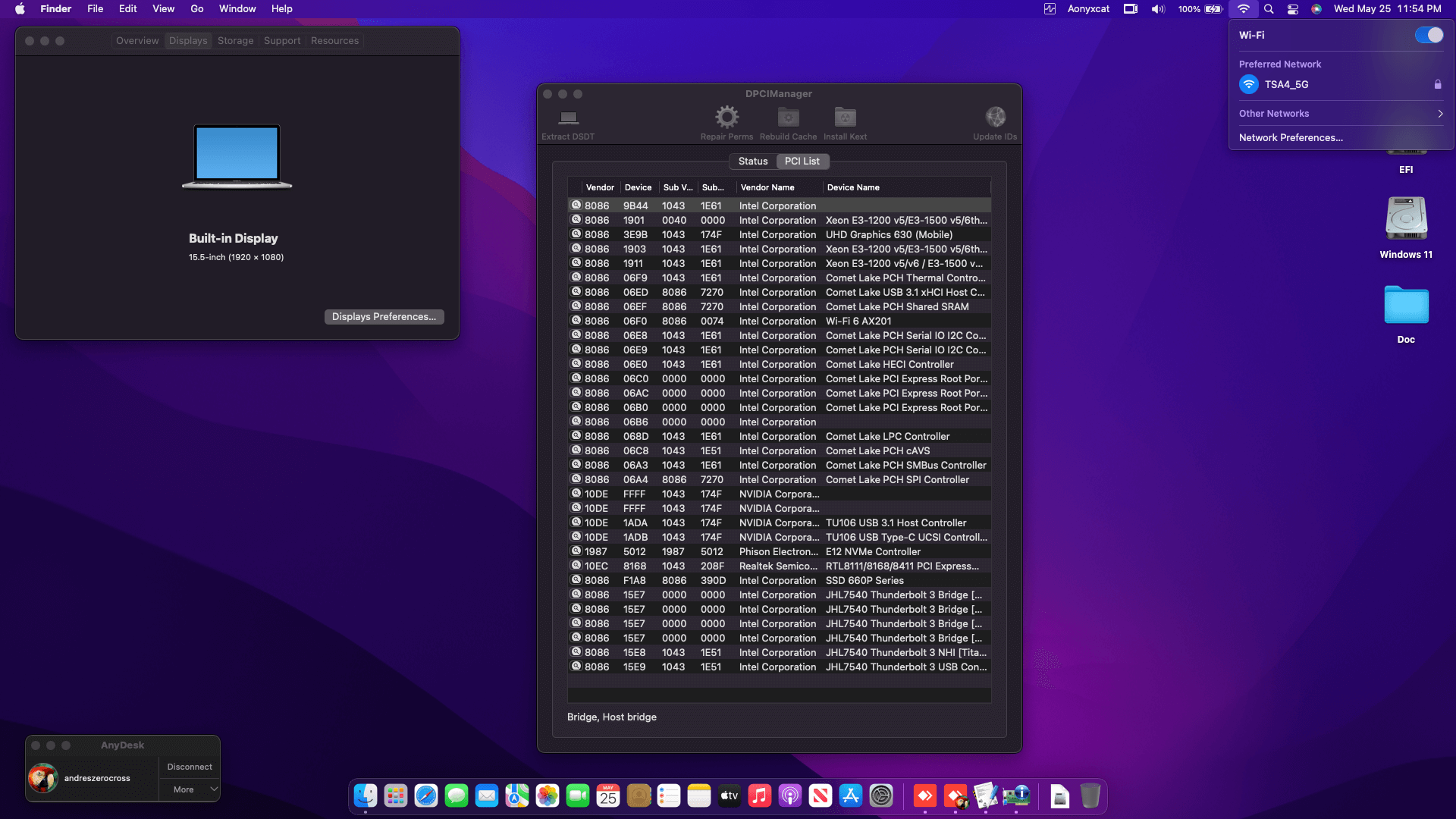Click Extract DSDT in DPCIManager toolbar

(568, 124)
